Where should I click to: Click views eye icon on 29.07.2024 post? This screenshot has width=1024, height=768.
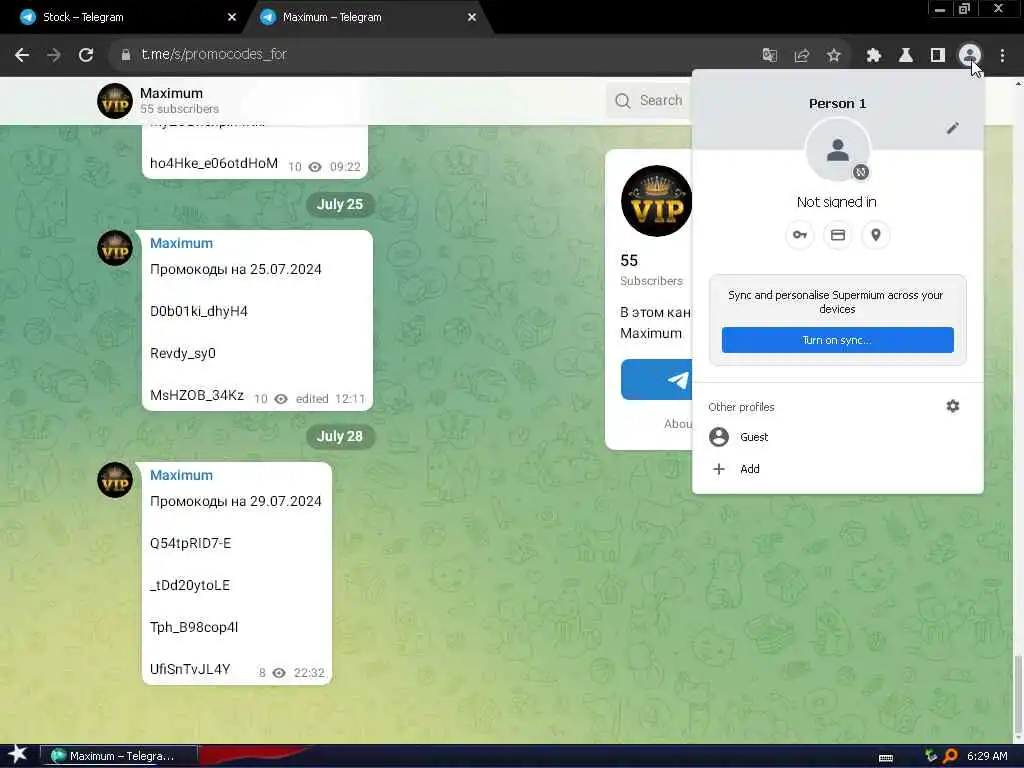279,673
